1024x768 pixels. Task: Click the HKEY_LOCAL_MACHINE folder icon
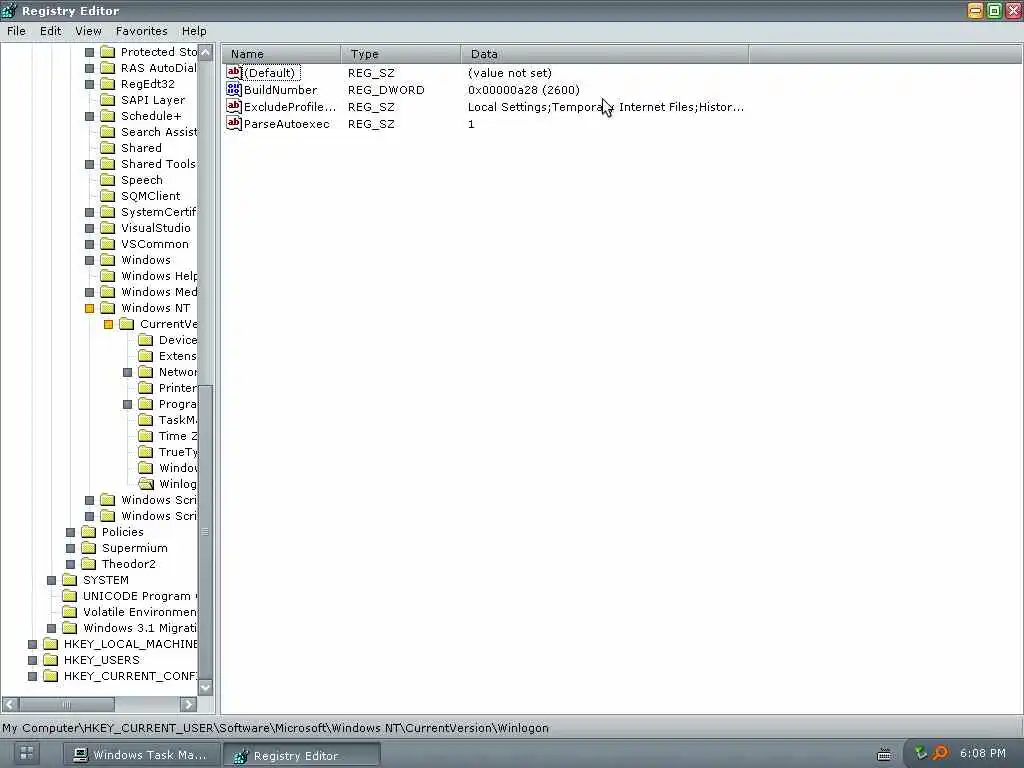click(x=50, y=644)
